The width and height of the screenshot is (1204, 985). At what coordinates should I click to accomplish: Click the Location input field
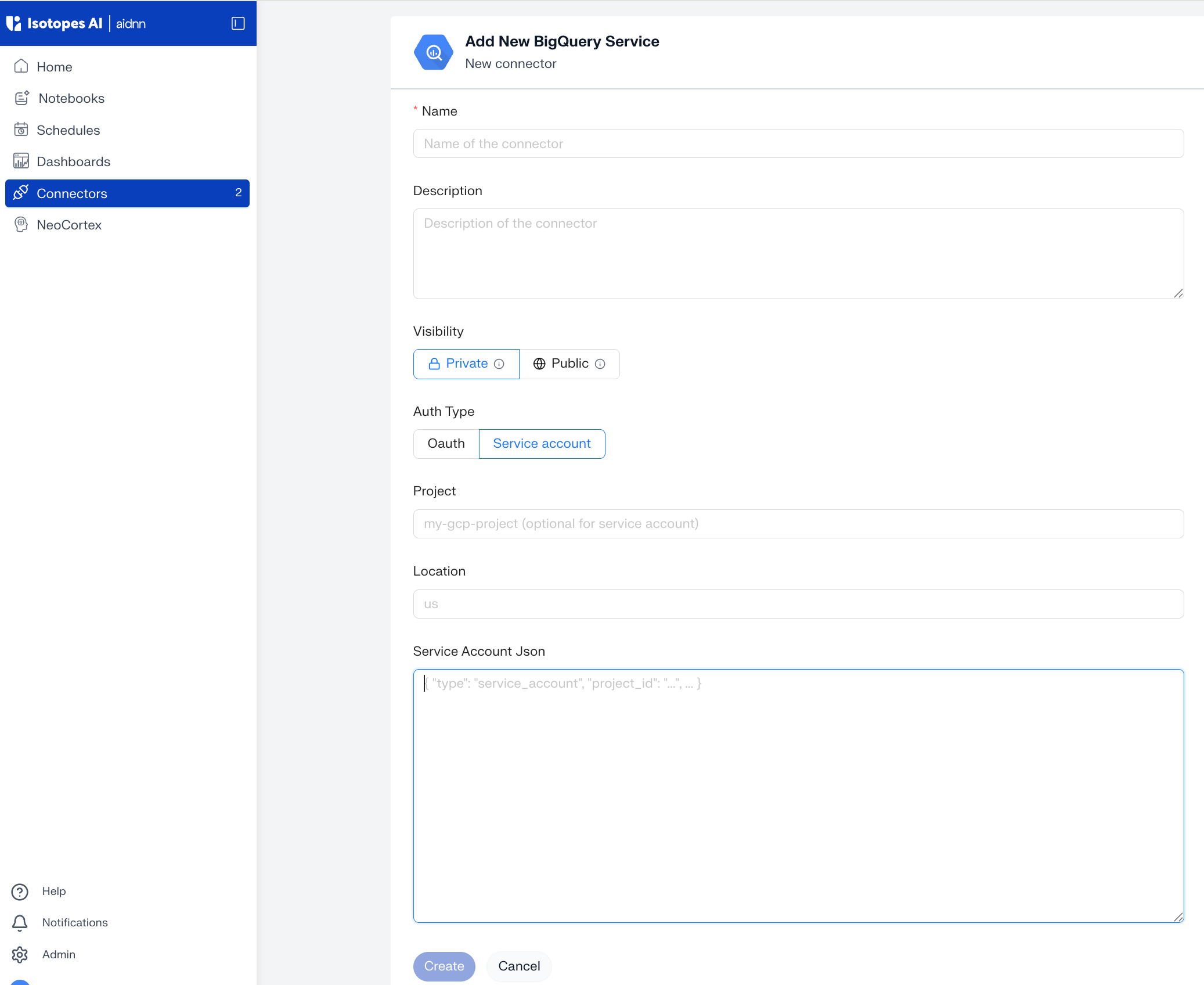[798, 604]
